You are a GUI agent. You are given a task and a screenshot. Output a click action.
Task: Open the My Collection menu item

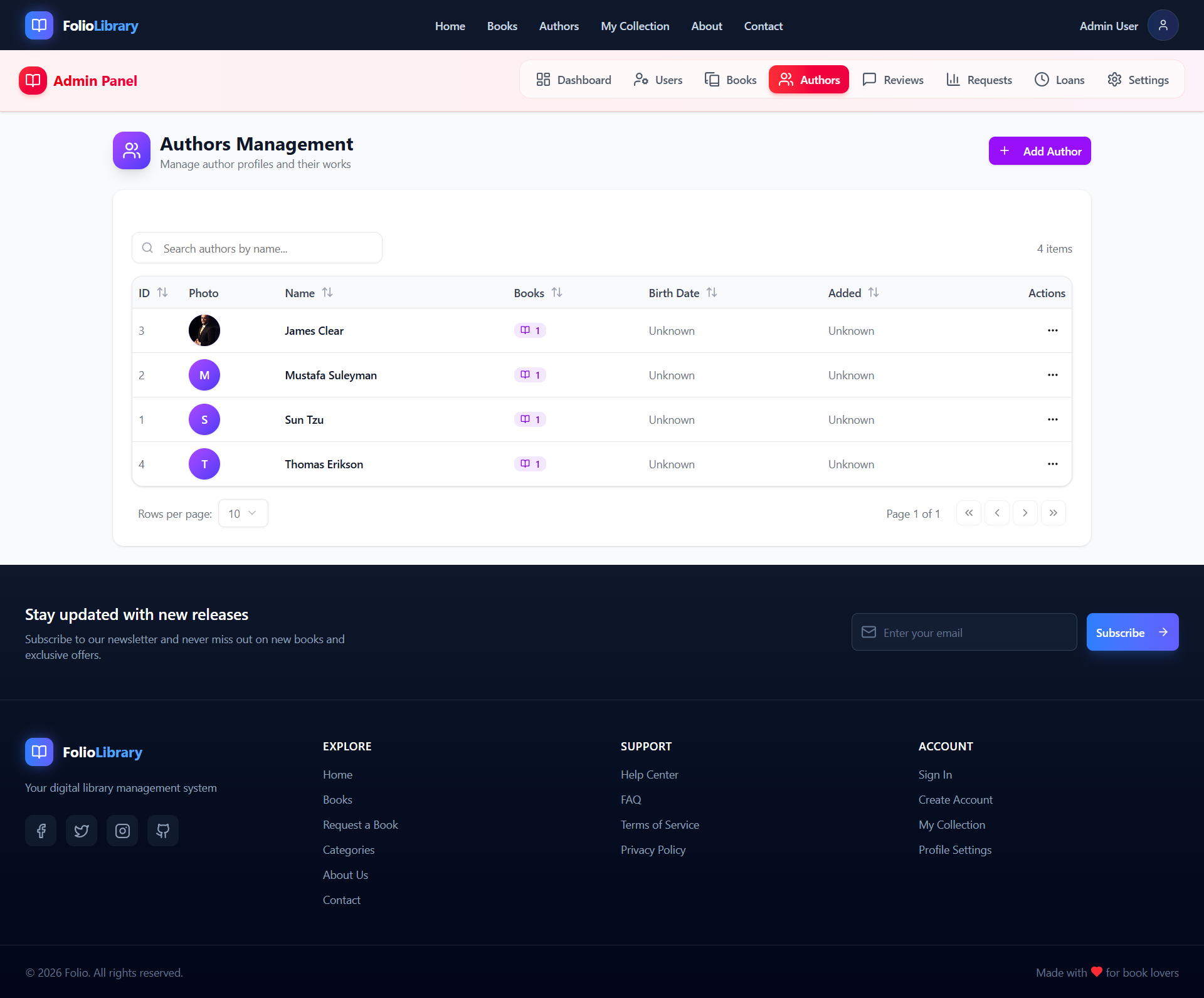pyautogui.click(x=635, y=26)
